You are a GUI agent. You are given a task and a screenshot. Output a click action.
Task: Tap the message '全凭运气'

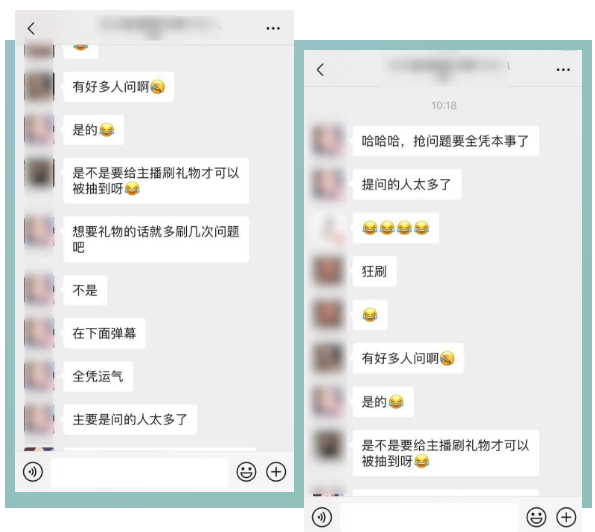pos(98,376)
